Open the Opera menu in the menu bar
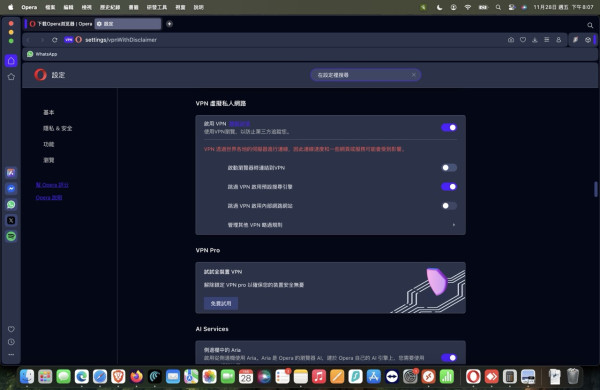This screenshot has height=390, width=600. point(29,7)
